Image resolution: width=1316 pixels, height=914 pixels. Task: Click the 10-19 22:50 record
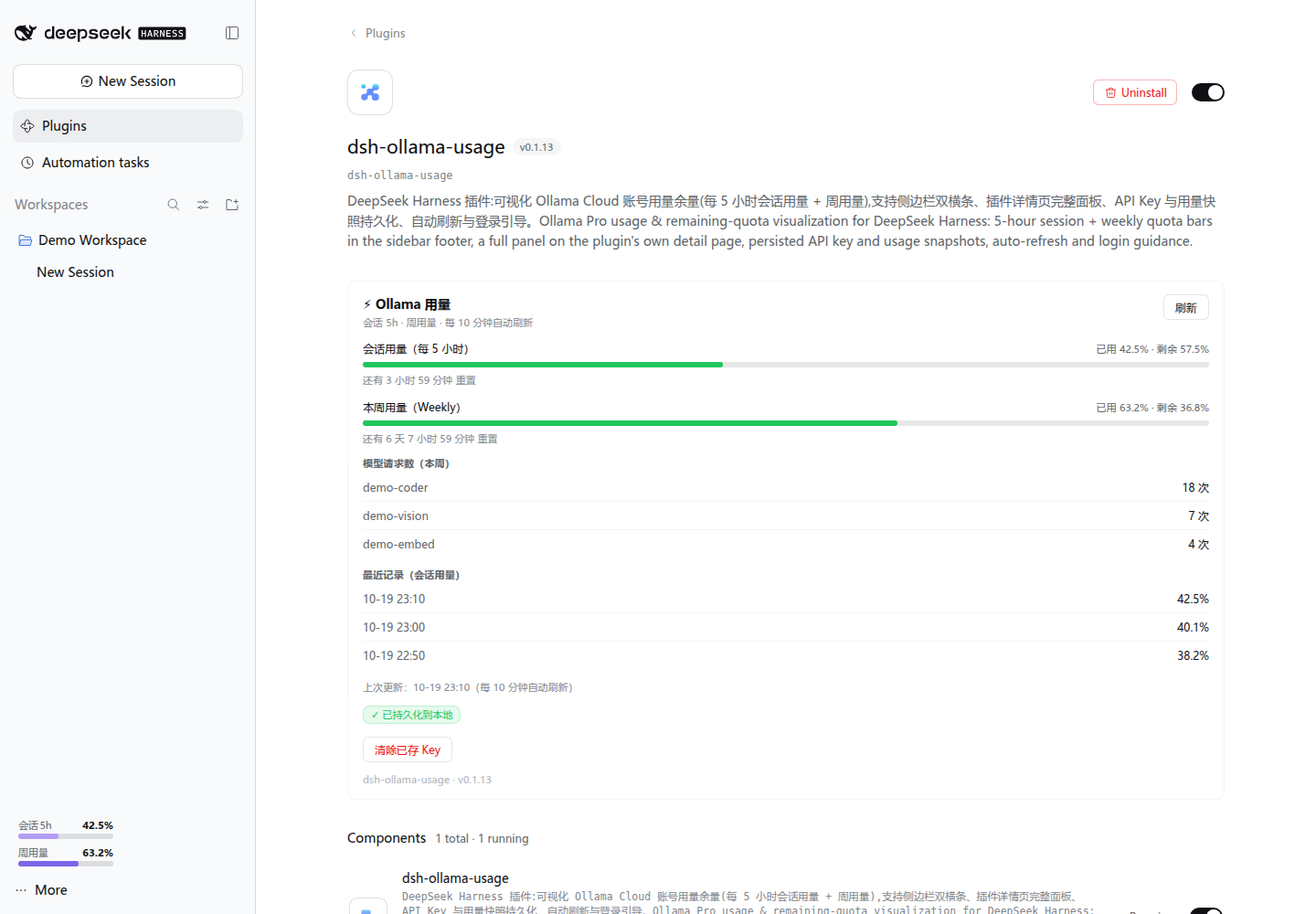click(x=786, y=656)
